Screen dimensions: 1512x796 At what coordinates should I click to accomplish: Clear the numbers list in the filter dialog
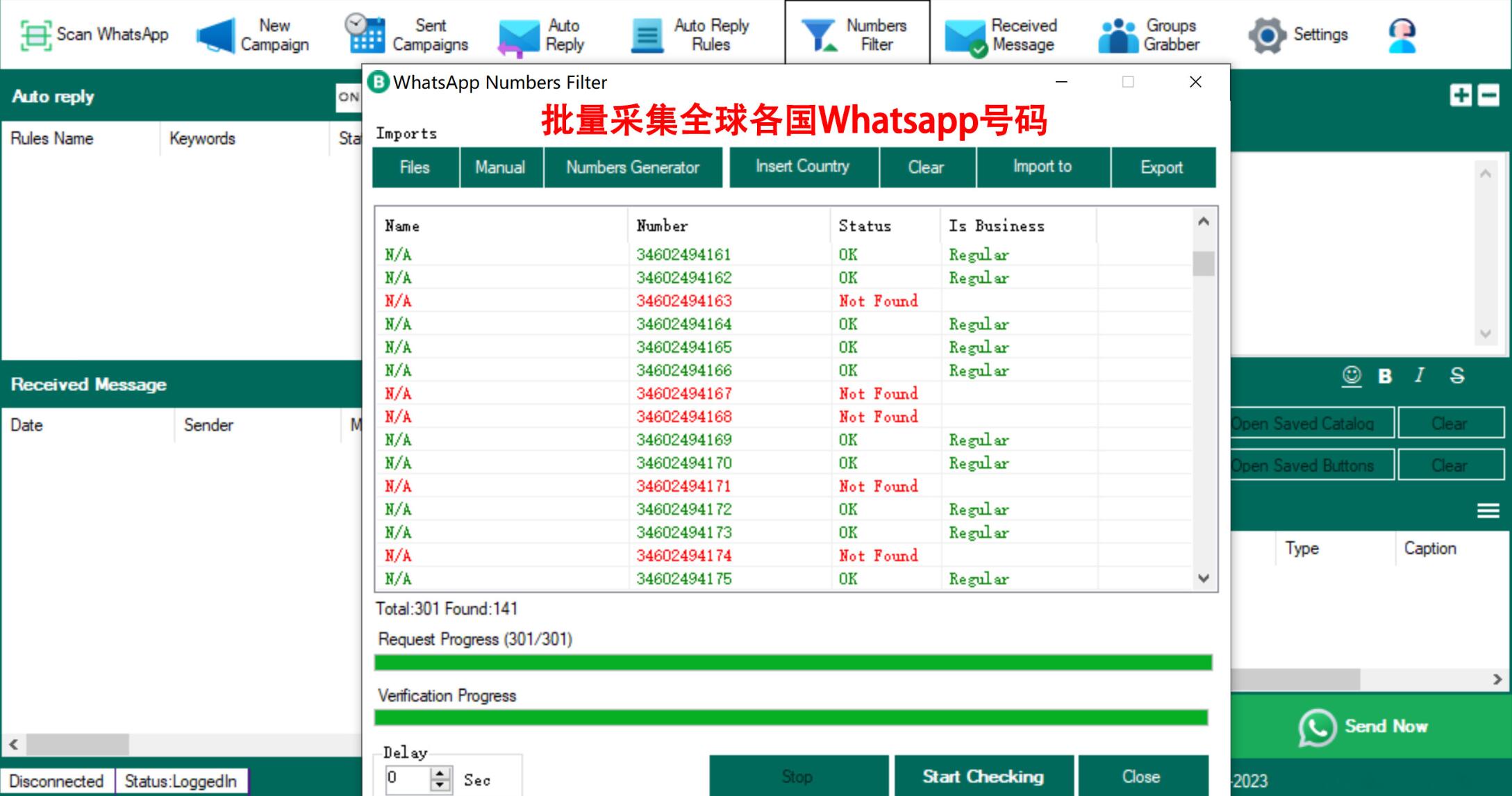coord(927,167)
